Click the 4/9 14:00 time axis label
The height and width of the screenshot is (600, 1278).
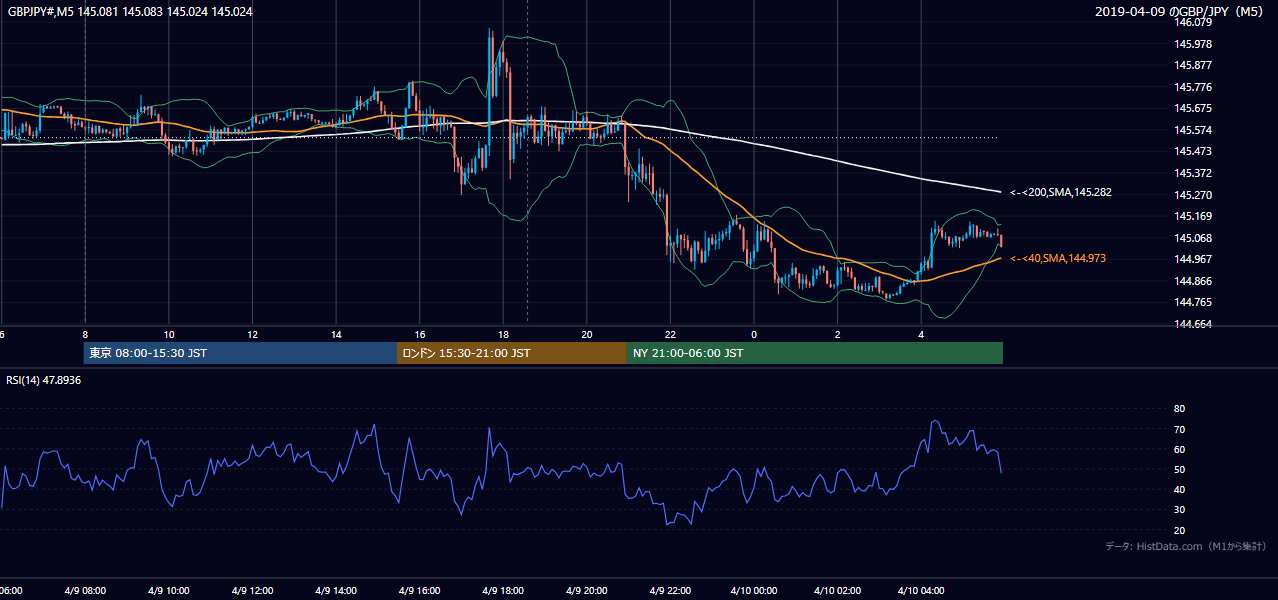coord(336,590)
